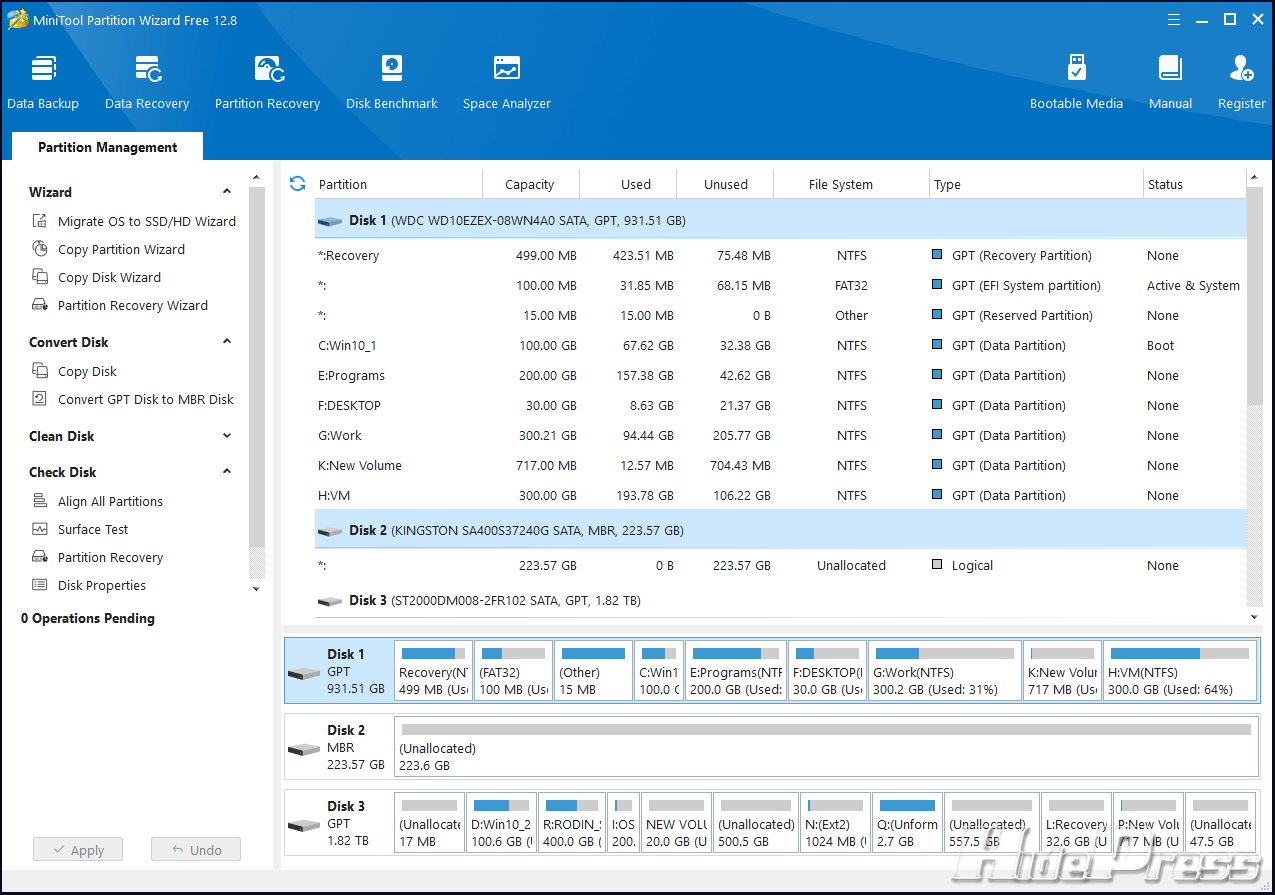Open Convert GPT Disk to MBR Disk

click(x=145, y=400)
